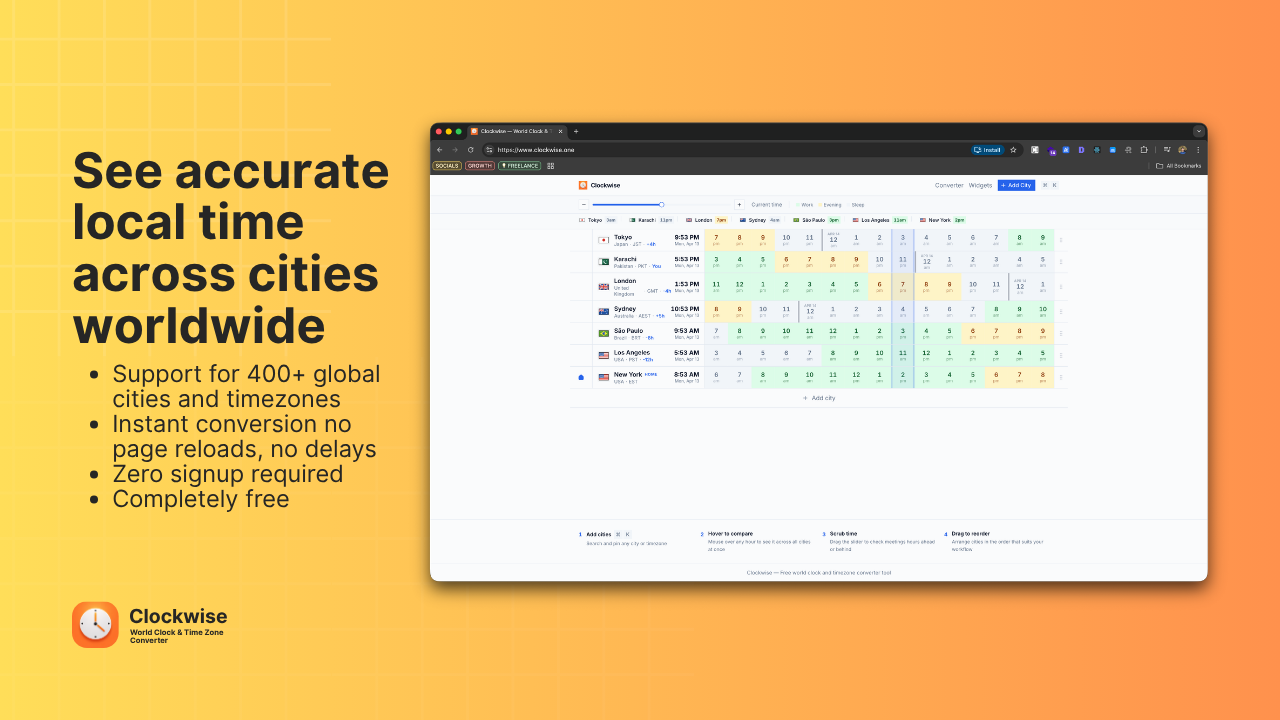Click the Brazil flag in São Paulo row

pos(603,333)
